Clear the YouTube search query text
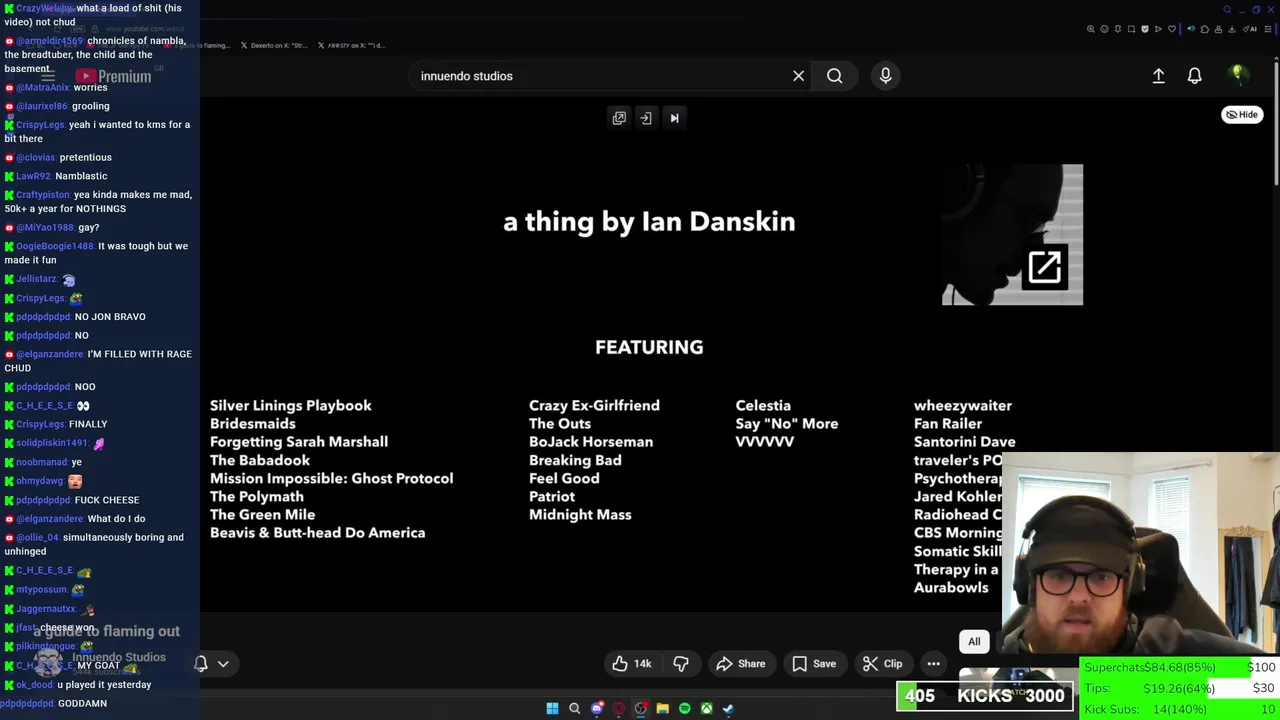This screenshot has height=720, width=1280. point(798,76)
